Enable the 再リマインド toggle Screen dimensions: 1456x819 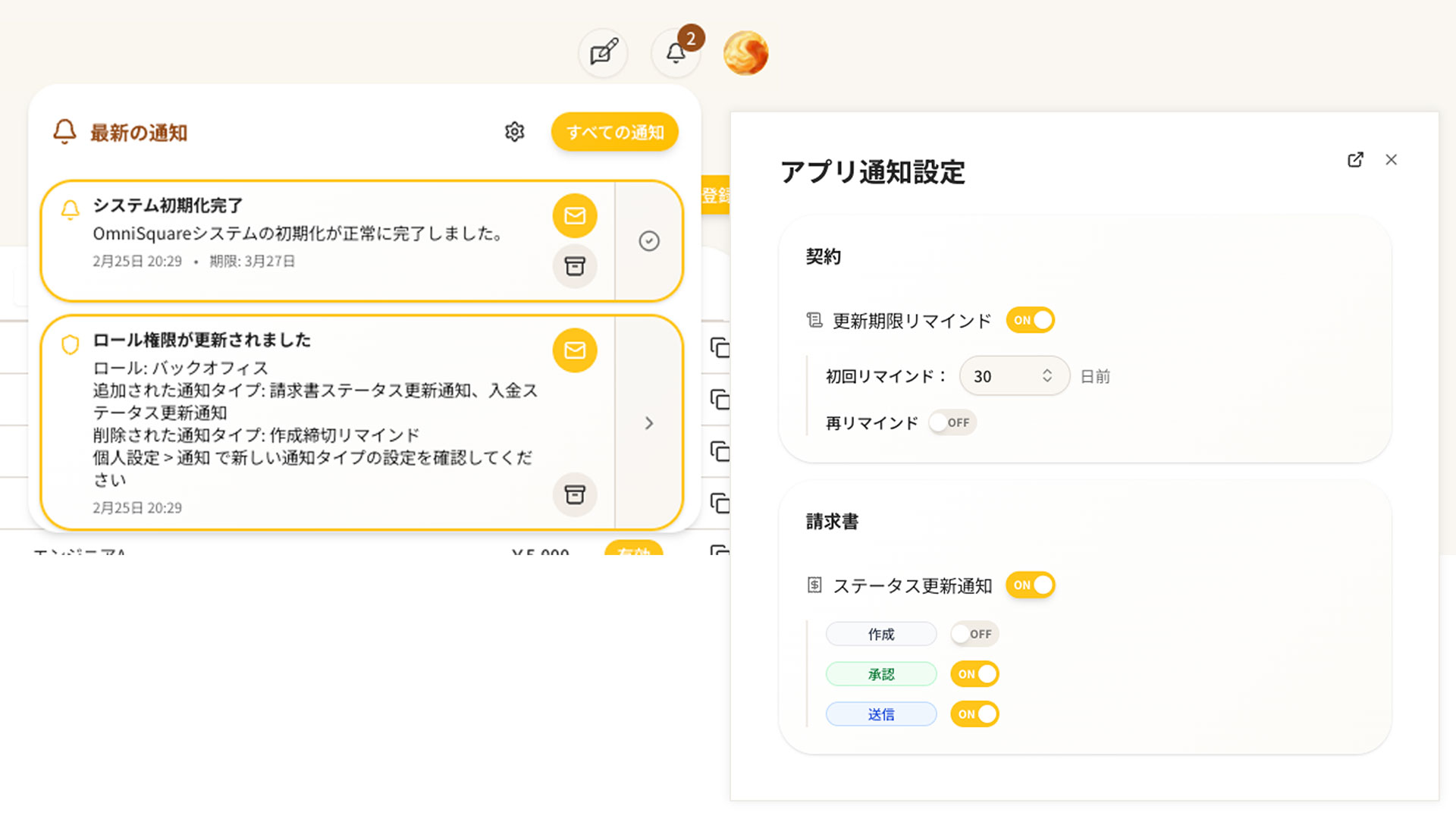(x=952, y=422)
